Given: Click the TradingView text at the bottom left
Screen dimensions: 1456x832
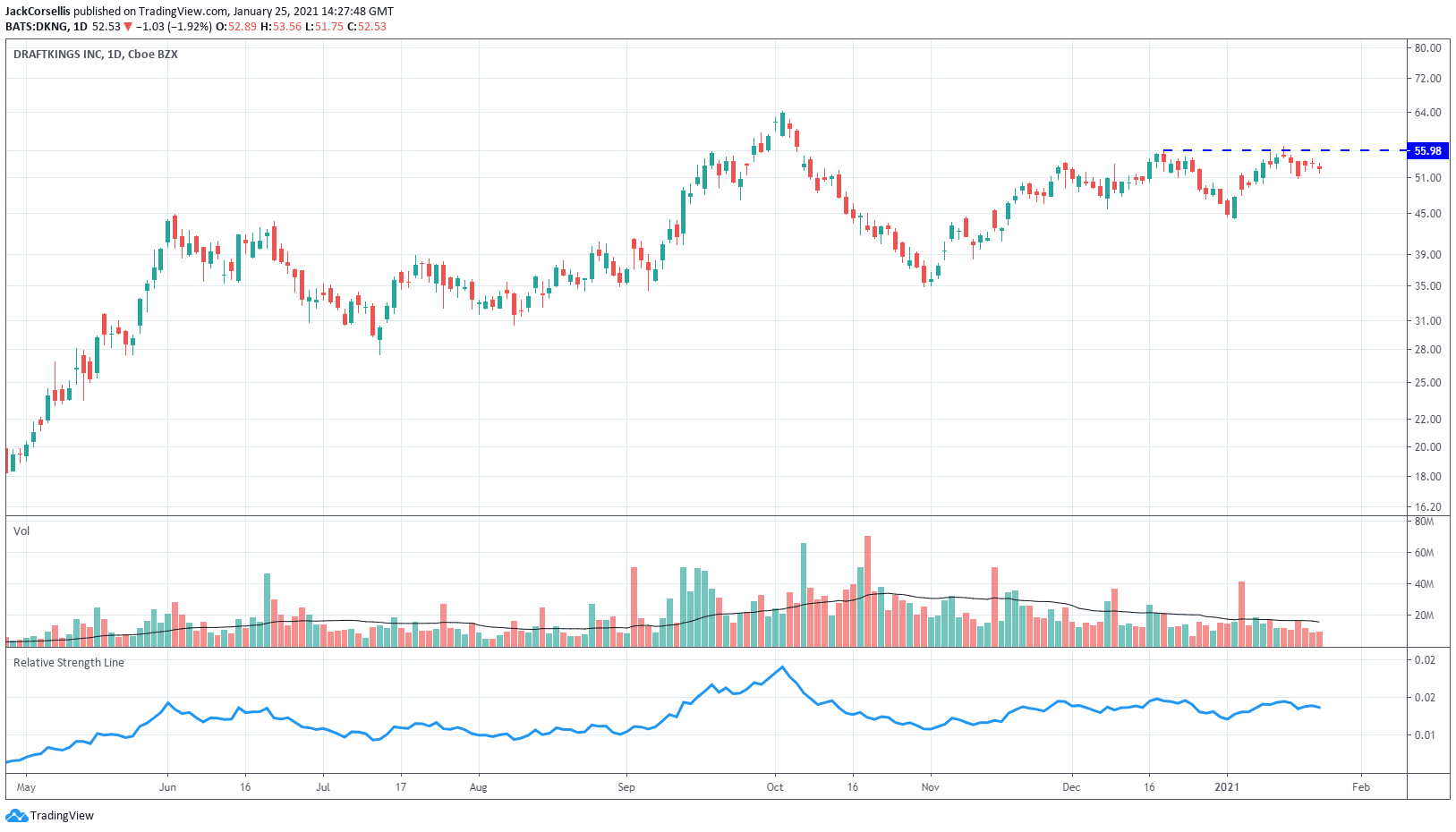Looking at the screenshot, I should tap(62, 816).
